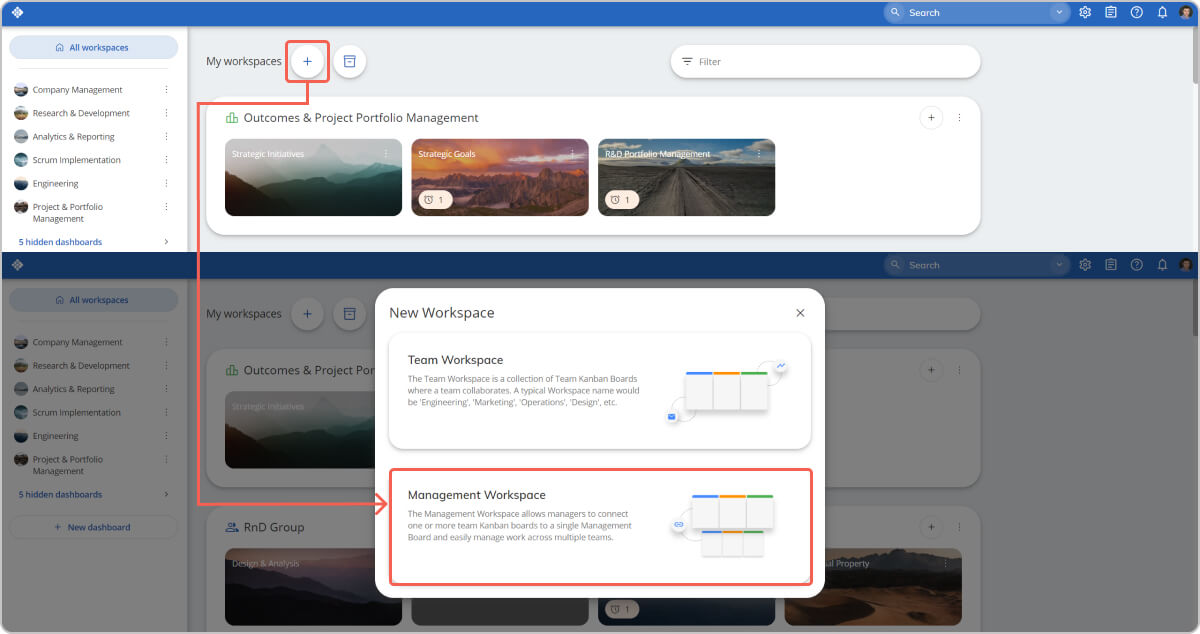Choose the Team Workspace option
This screenshot has height=634, width=1200.
point(600,388)
